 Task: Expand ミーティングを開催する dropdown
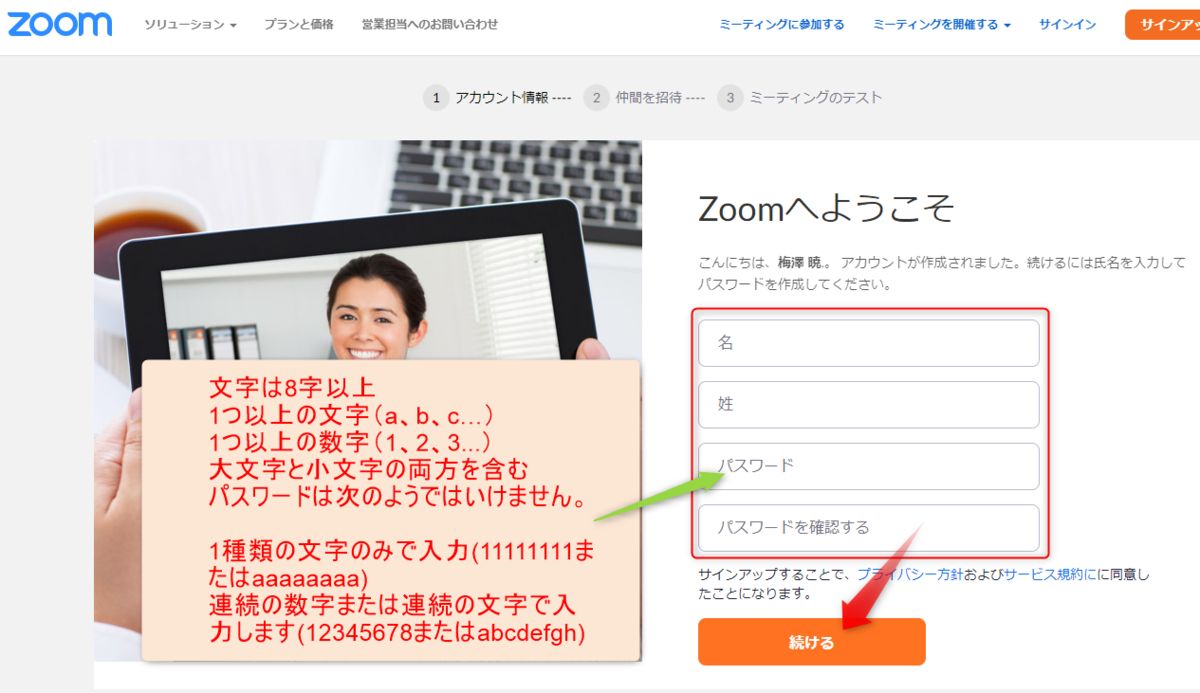click(942, 24)
